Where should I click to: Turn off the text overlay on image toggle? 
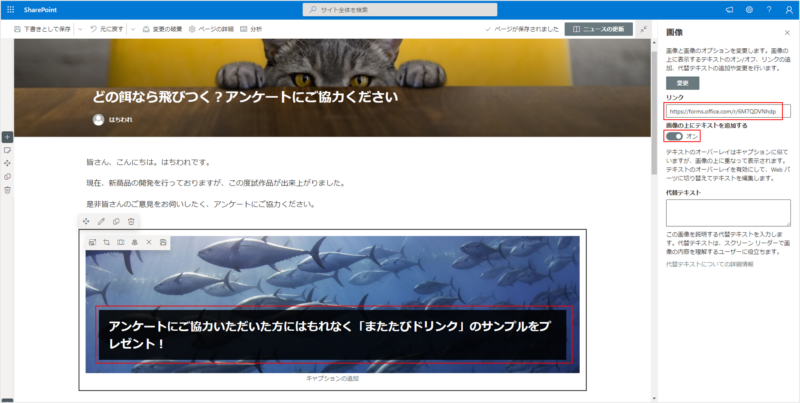point(675,136)
